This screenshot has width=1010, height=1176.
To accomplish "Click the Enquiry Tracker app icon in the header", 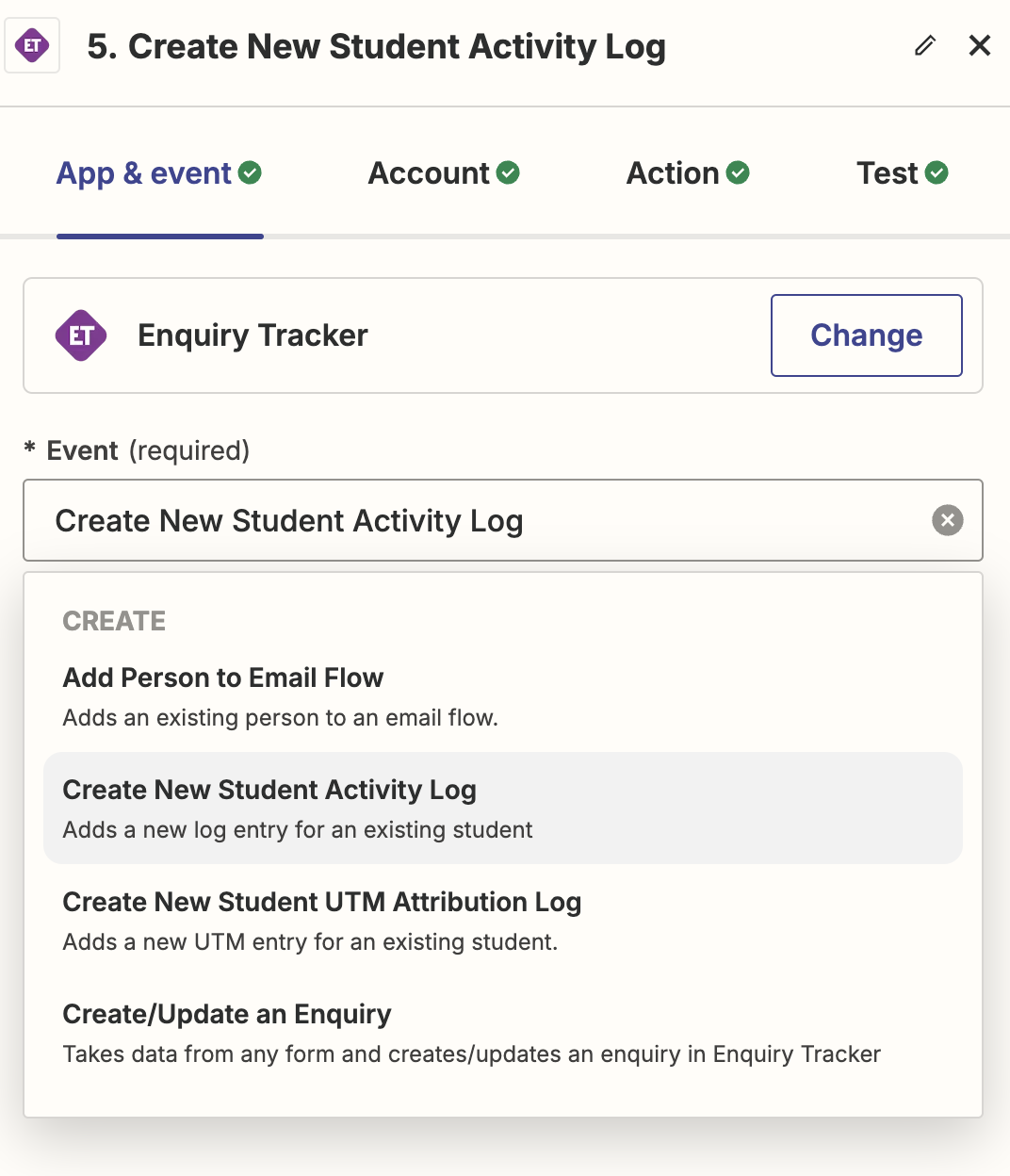I will point(32,45).
